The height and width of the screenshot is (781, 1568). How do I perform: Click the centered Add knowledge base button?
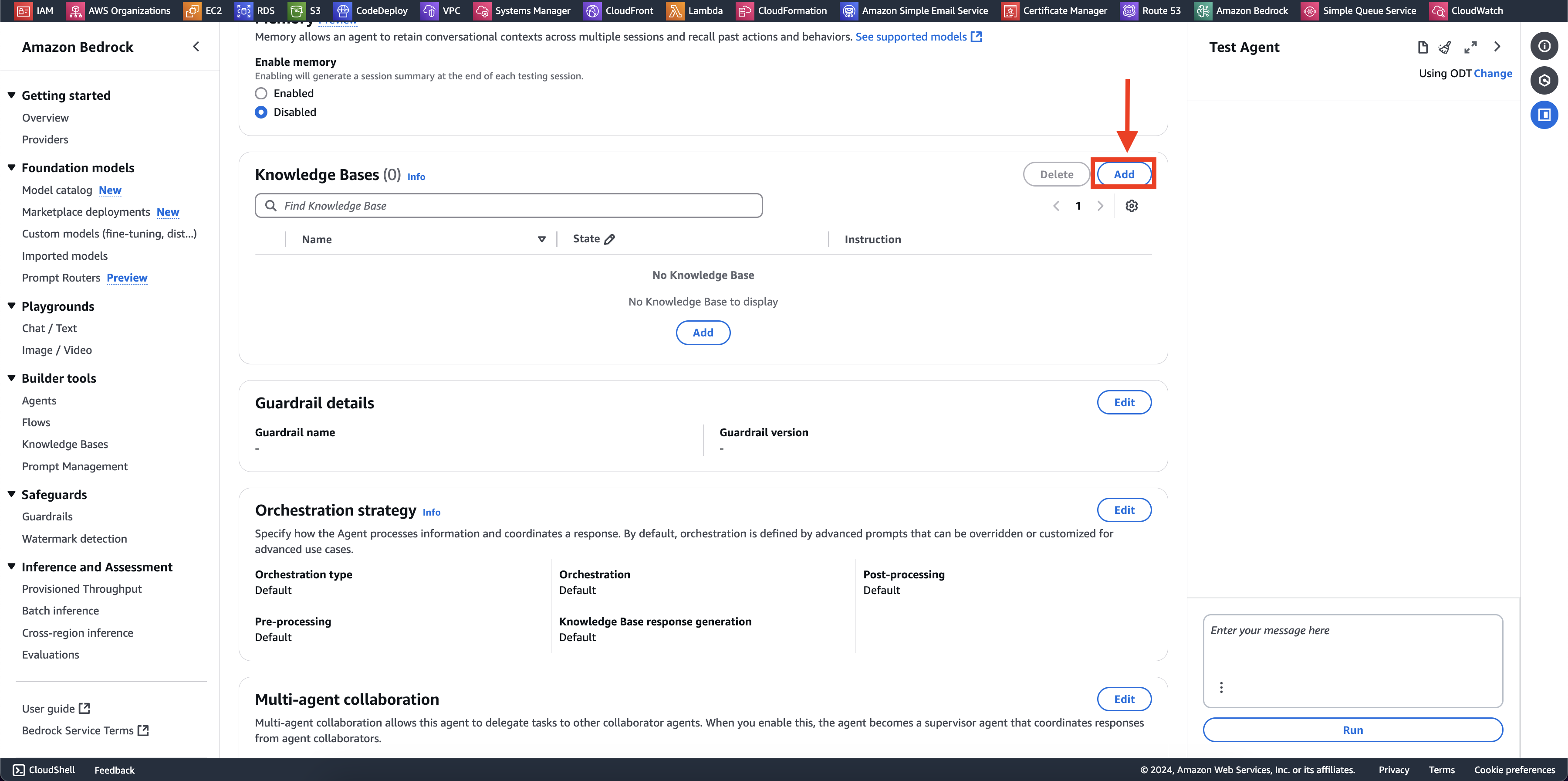703,333
